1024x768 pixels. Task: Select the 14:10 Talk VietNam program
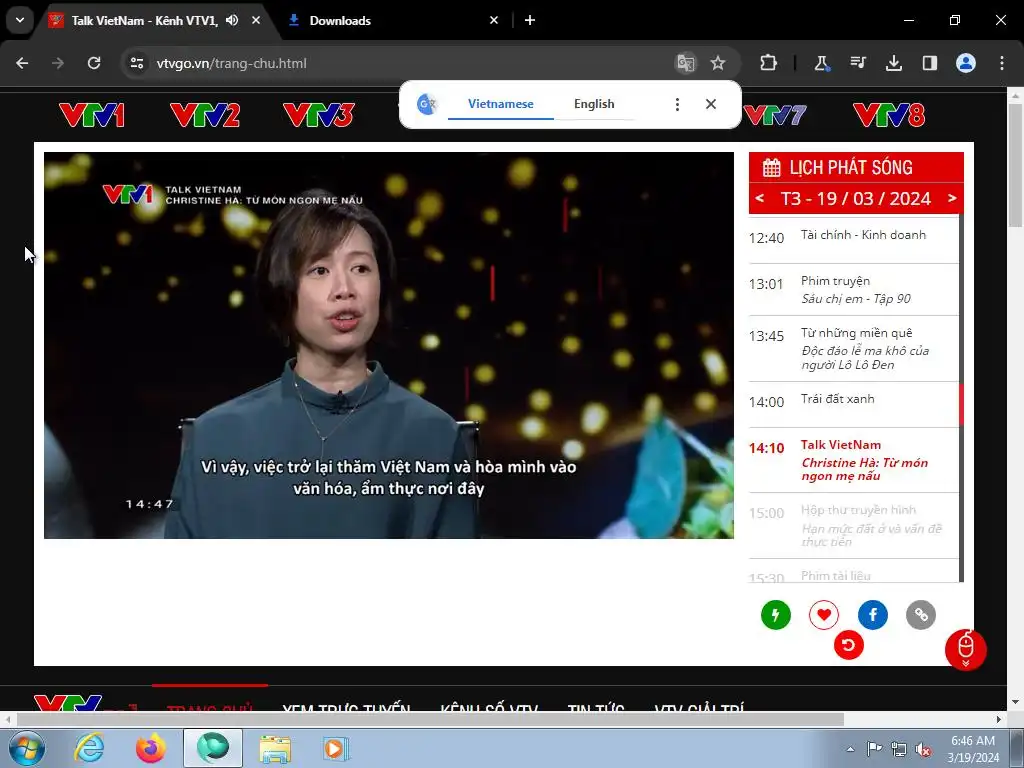(853, 460)
